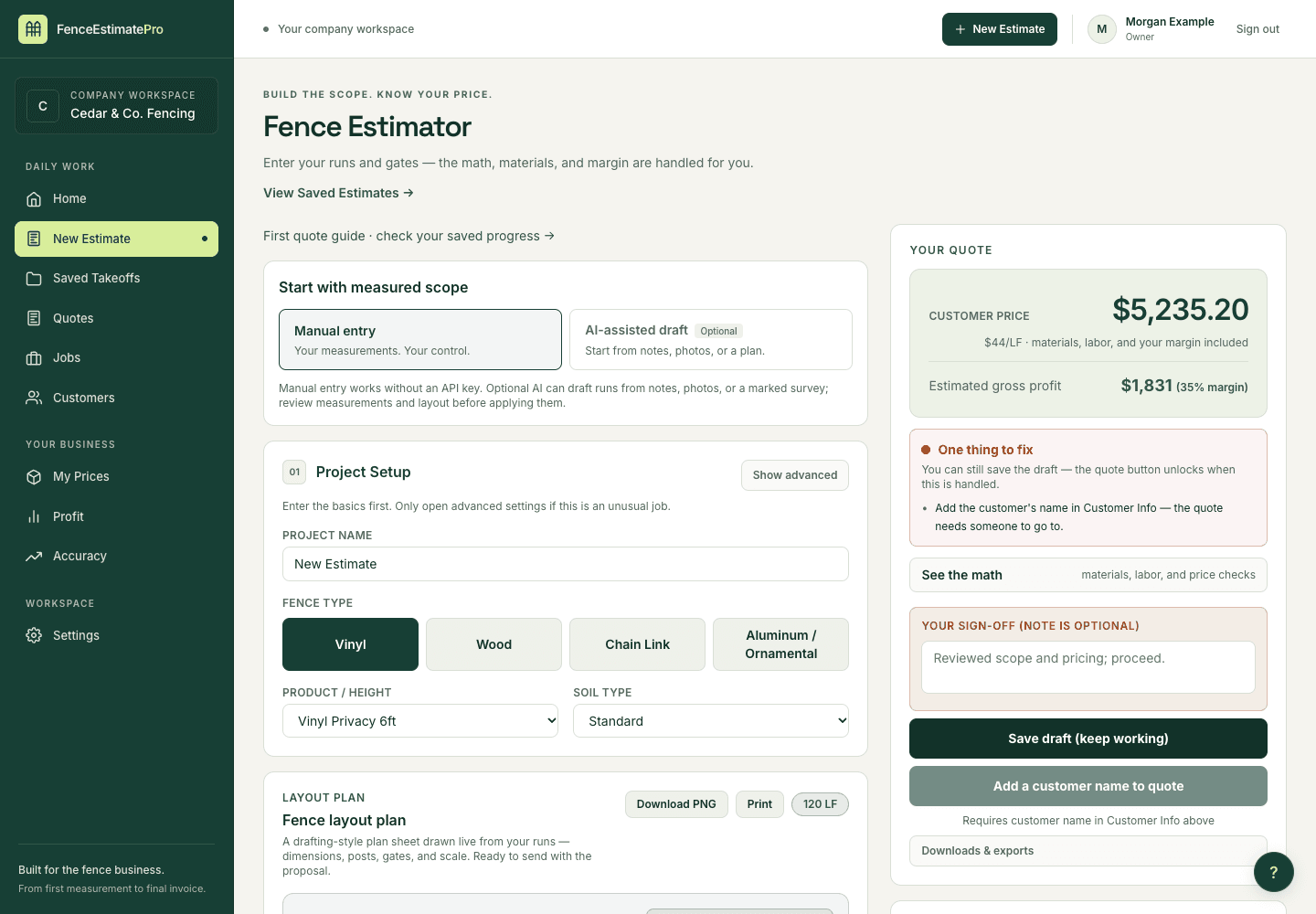Click Save draft (keep working) button
This screenshot has width=1316, height=914.
(1088, 739)
